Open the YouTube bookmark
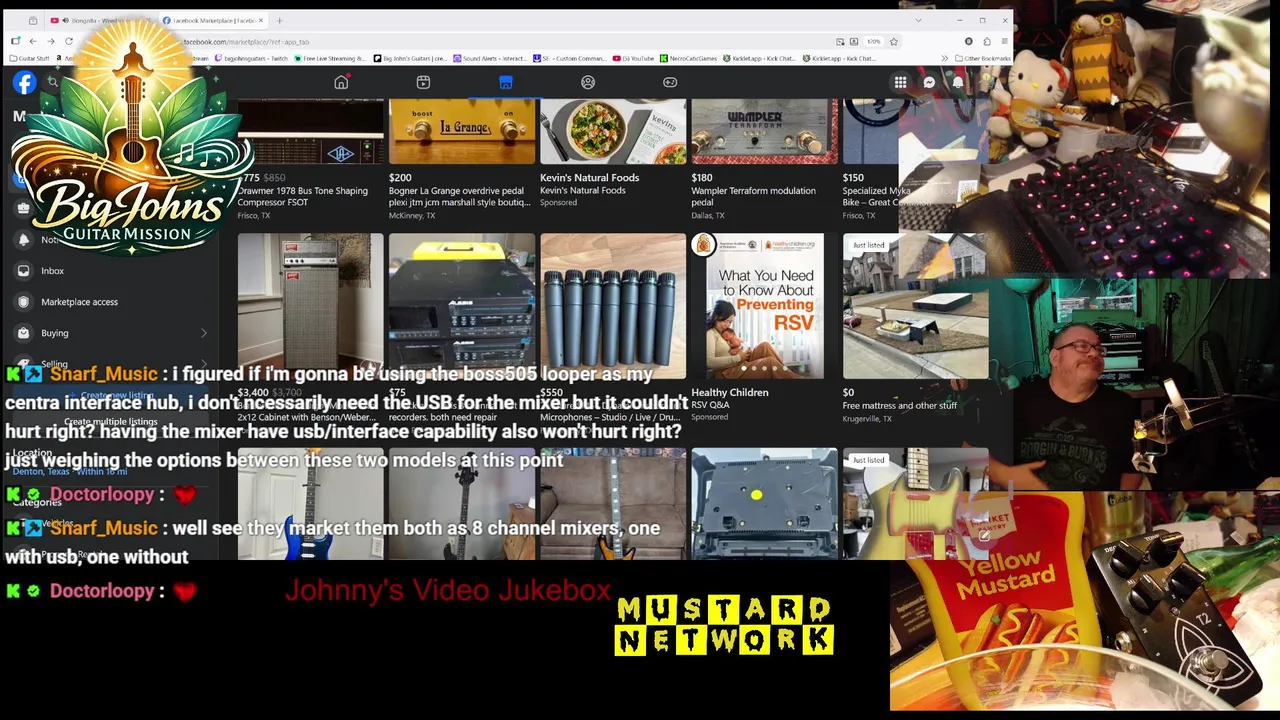The image size is (1280, 720). click(633, 58)
